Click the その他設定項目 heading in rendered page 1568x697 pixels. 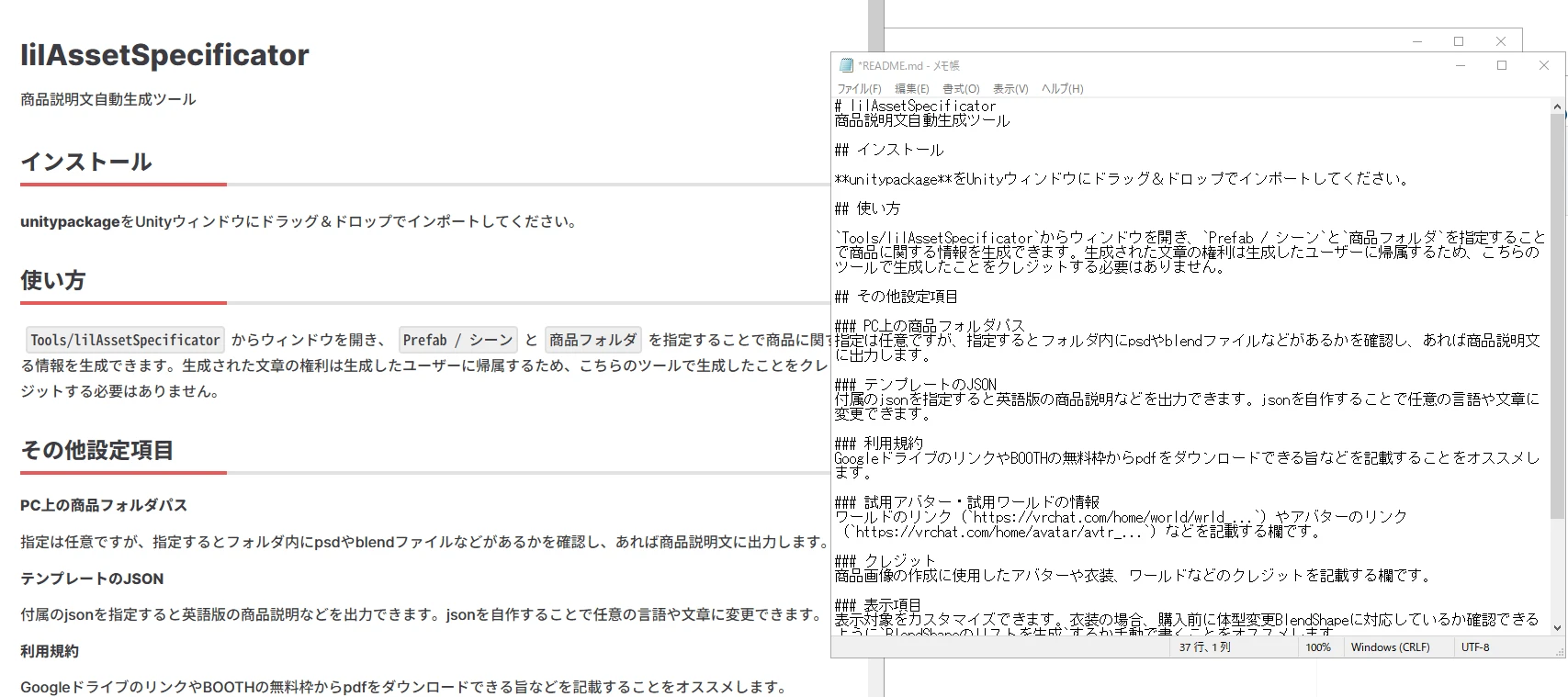pos(97,450)
